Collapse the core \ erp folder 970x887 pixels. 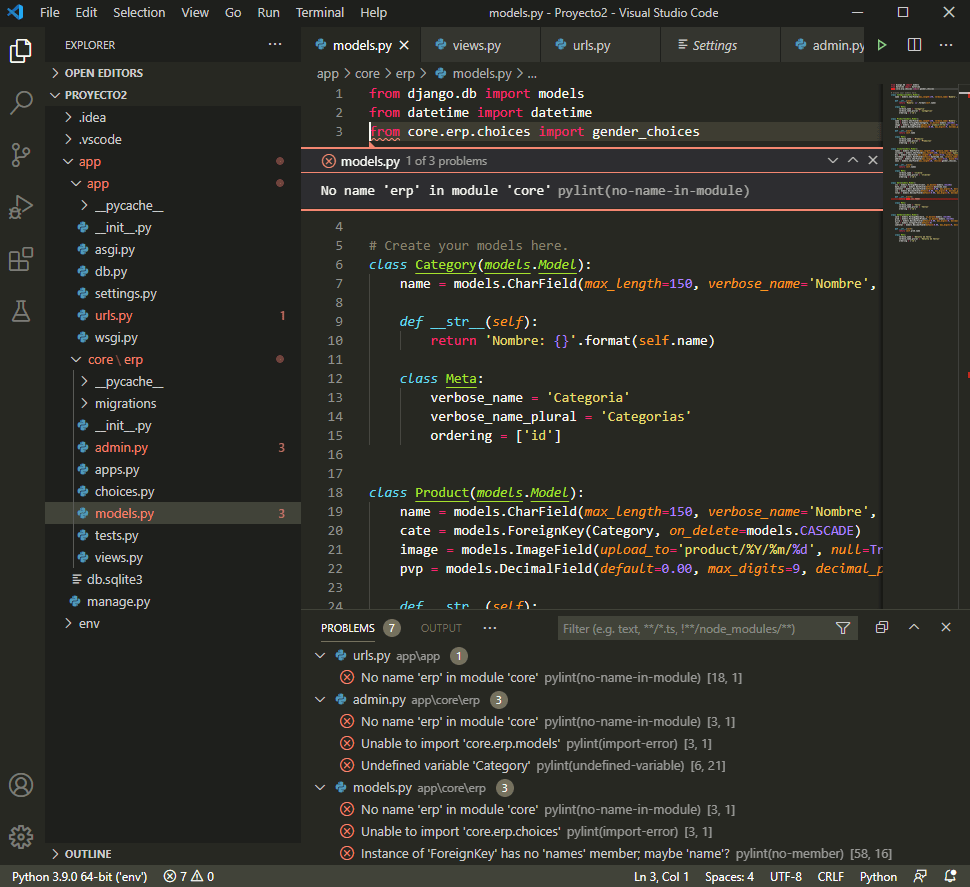click(173, 359)
